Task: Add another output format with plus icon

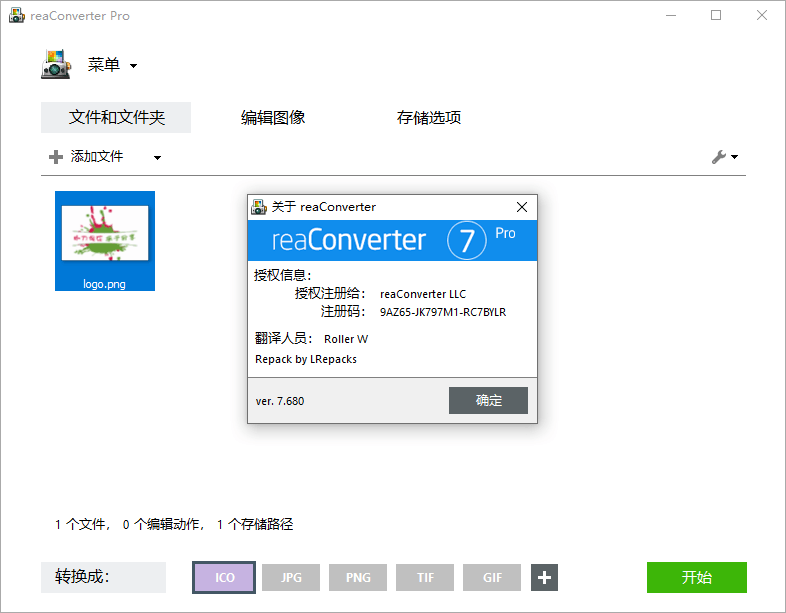Action: (544, 578)
